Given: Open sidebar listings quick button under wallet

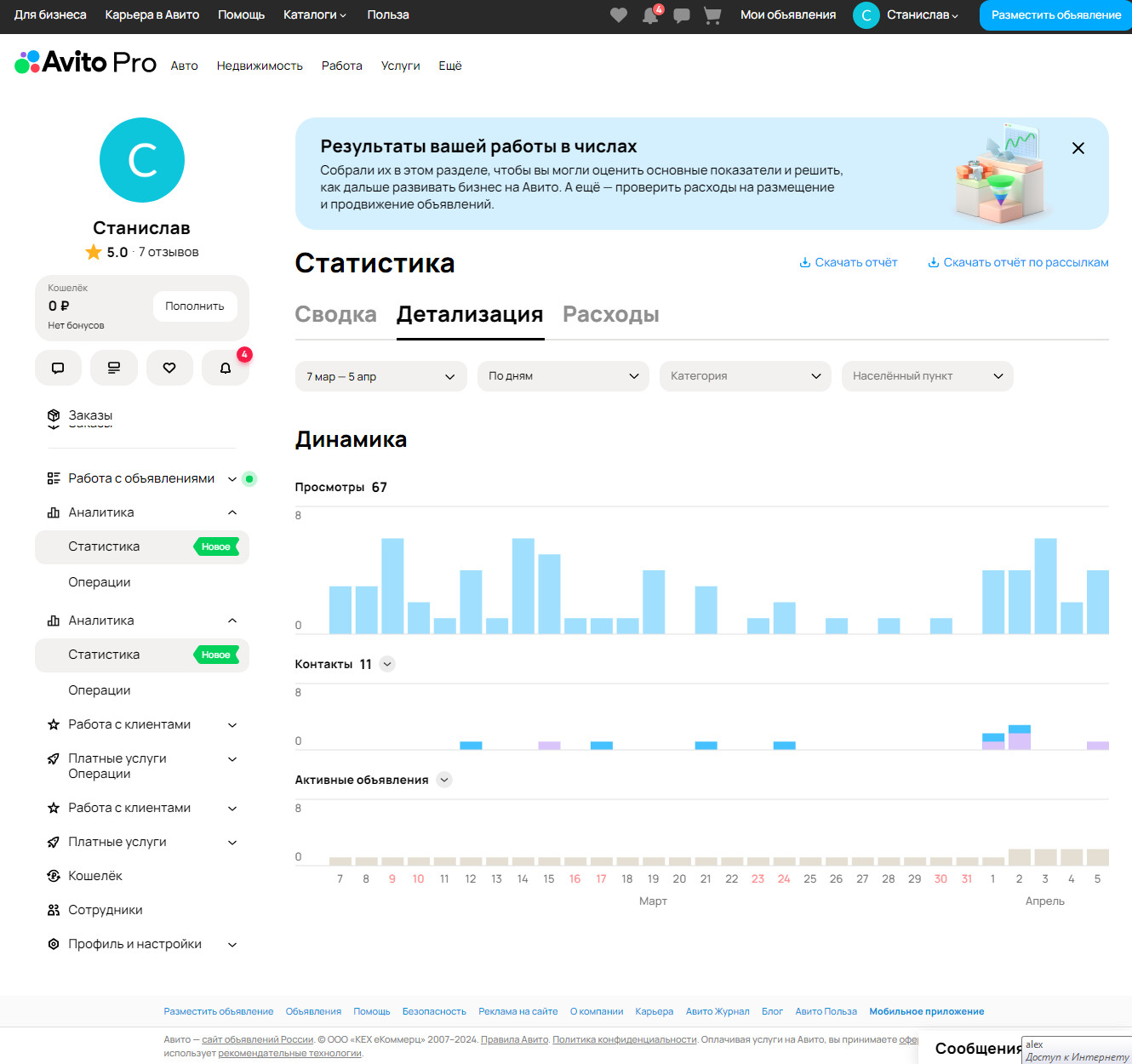Looking at the screenshot, I should pos(114,368).
